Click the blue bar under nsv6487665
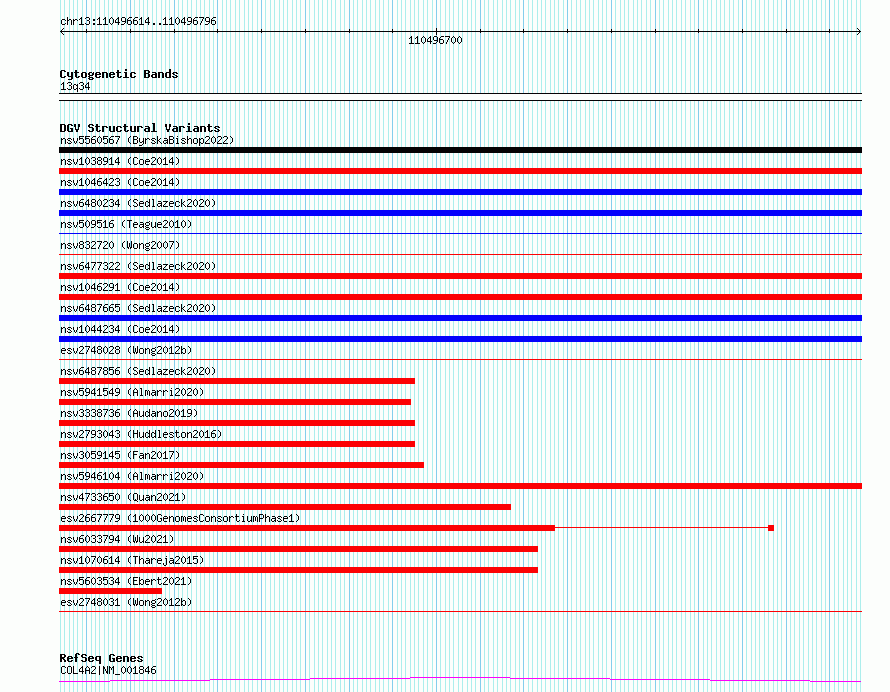 click(x=460, y=318)
